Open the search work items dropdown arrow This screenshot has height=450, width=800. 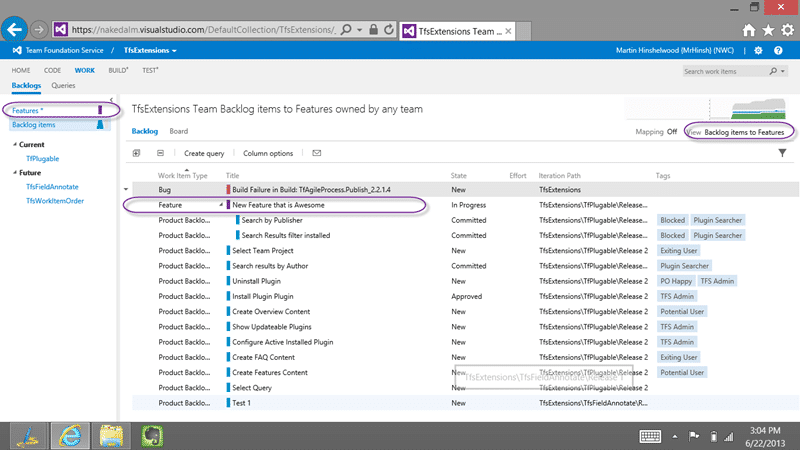[x=783, y=71]
